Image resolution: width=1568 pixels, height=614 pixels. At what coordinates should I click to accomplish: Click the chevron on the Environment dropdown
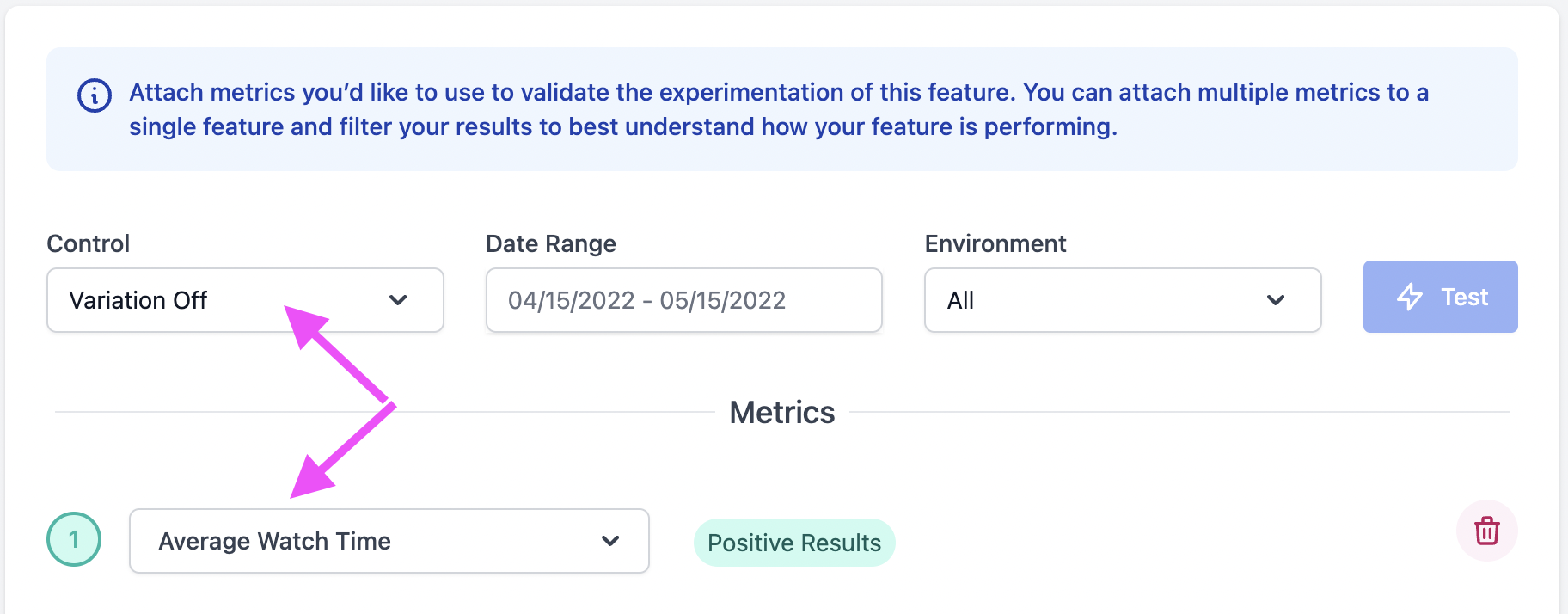[x=1276, y=300]
